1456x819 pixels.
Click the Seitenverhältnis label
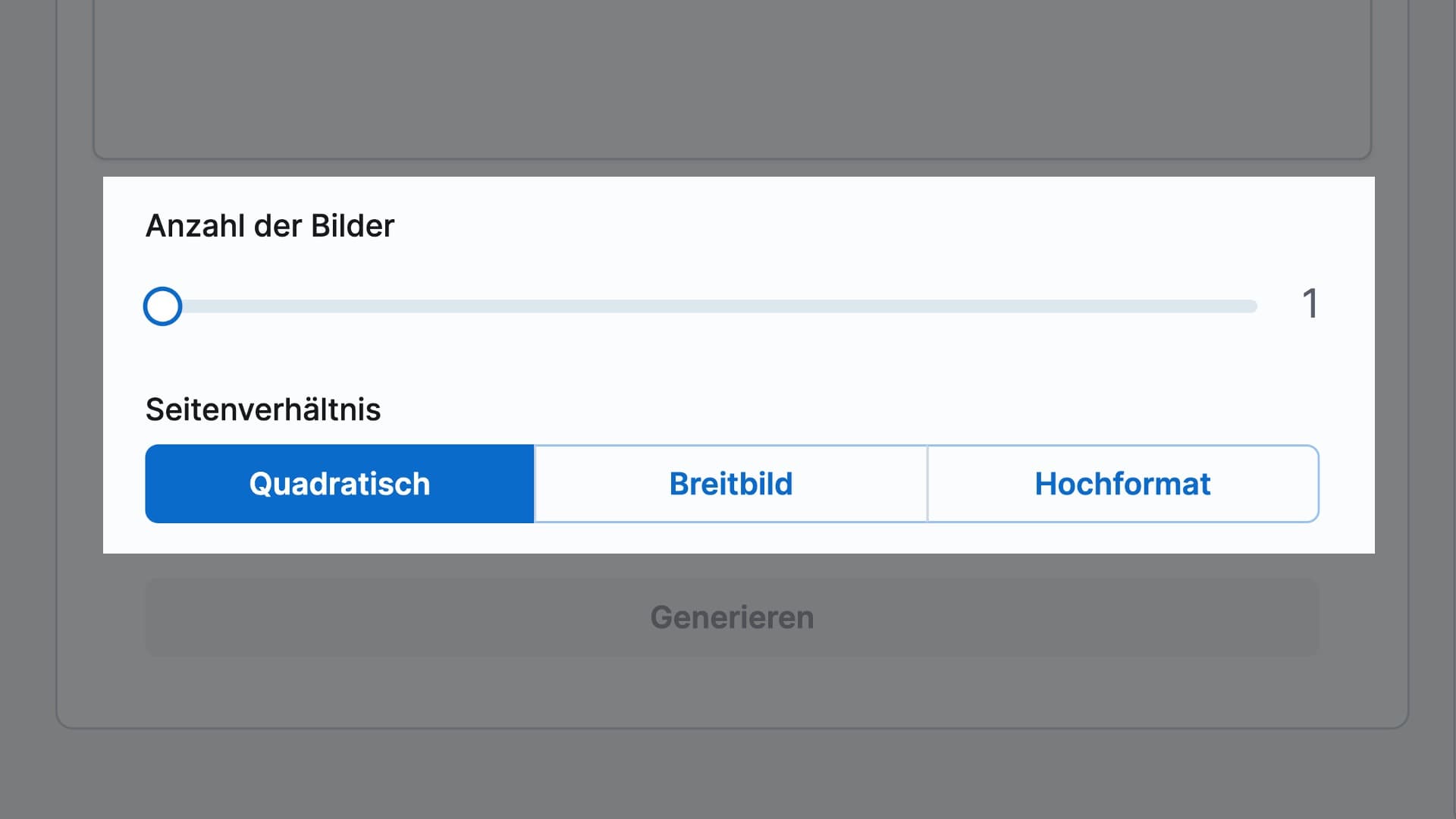click(x=263, y=409)
